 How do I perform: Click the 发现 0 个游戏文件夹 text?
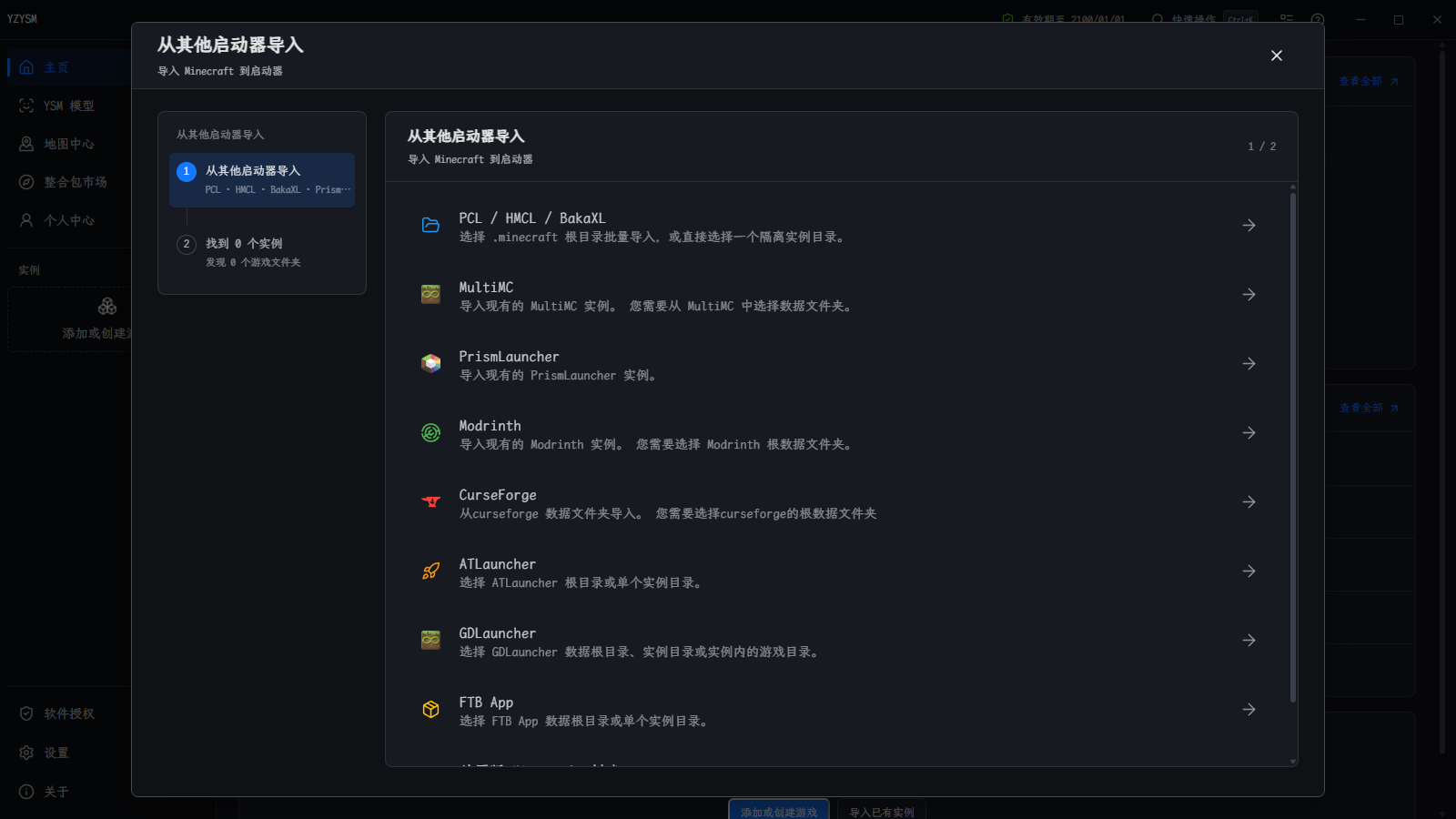pos(253,262)
